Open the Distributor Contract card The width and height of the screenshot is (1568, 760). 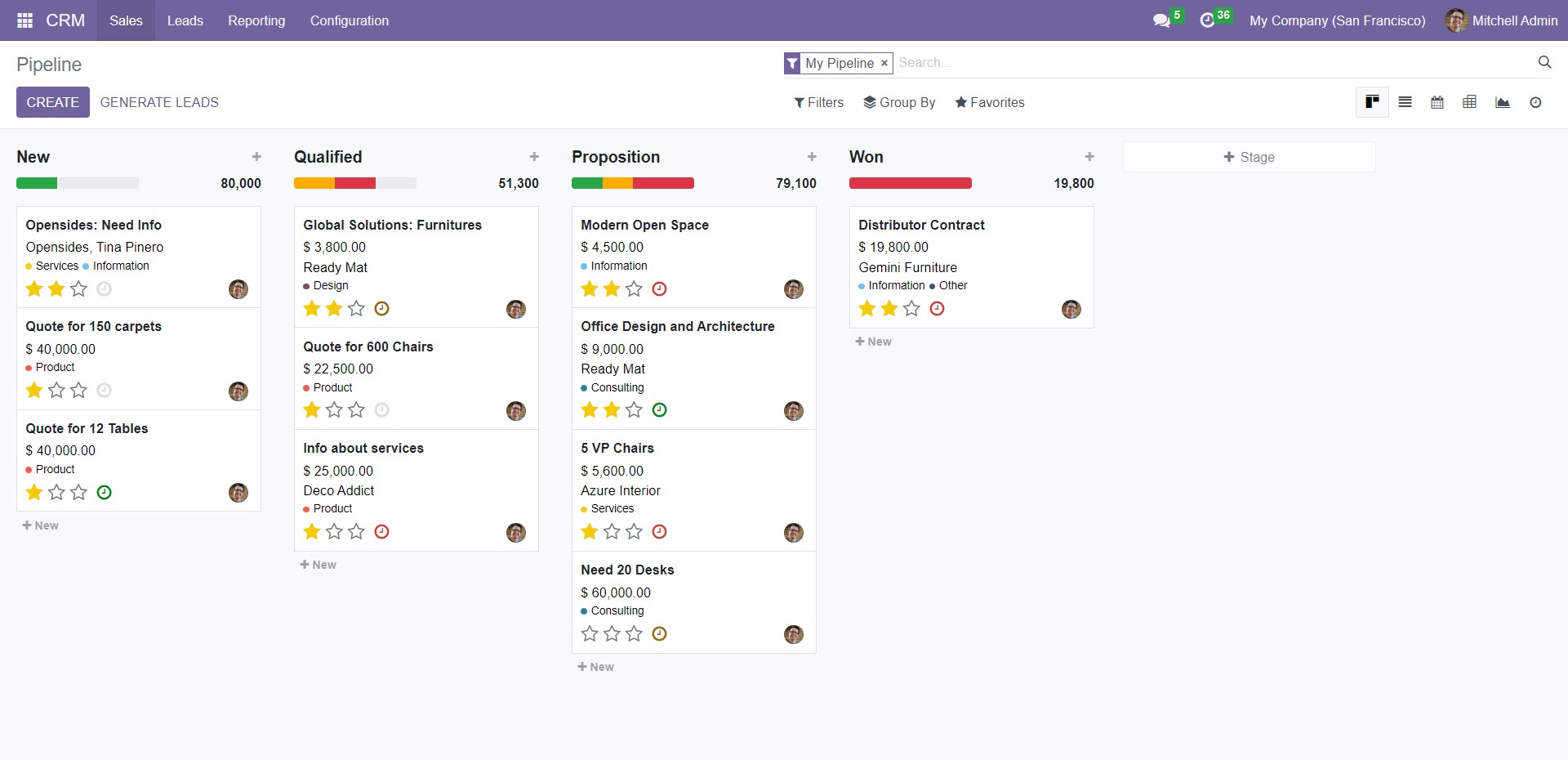coord(972,267)
